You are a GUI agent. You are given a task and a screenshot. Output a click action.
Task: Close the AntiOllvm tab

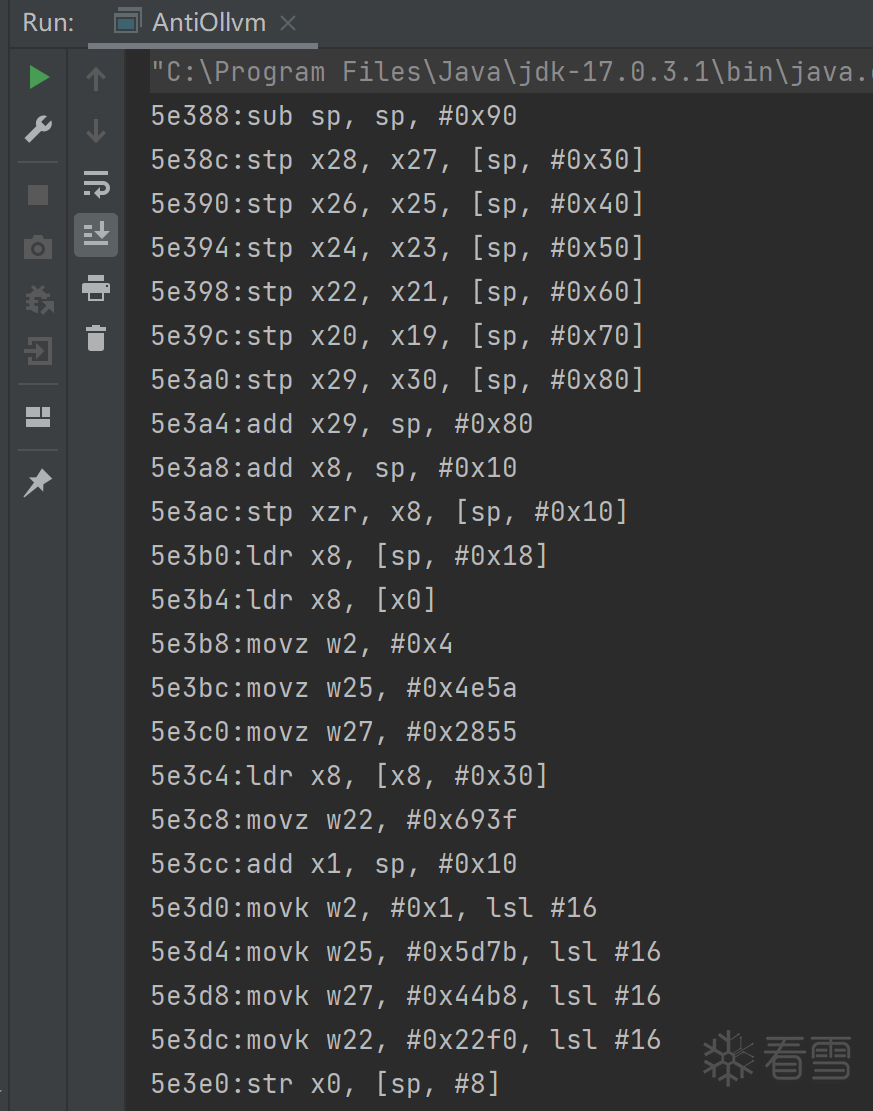pyautogui.click(x=288, y=22)
